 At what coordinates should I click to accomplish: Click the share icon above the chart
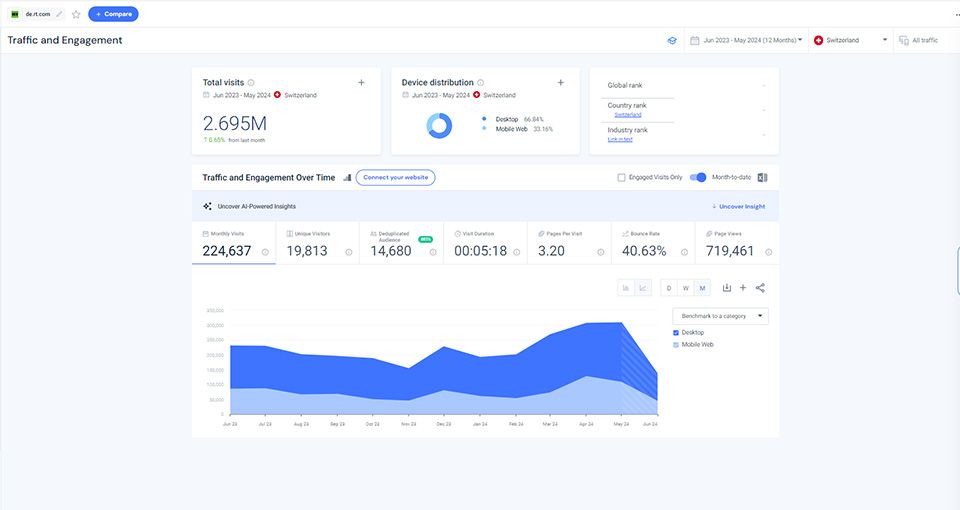point(760,288)
